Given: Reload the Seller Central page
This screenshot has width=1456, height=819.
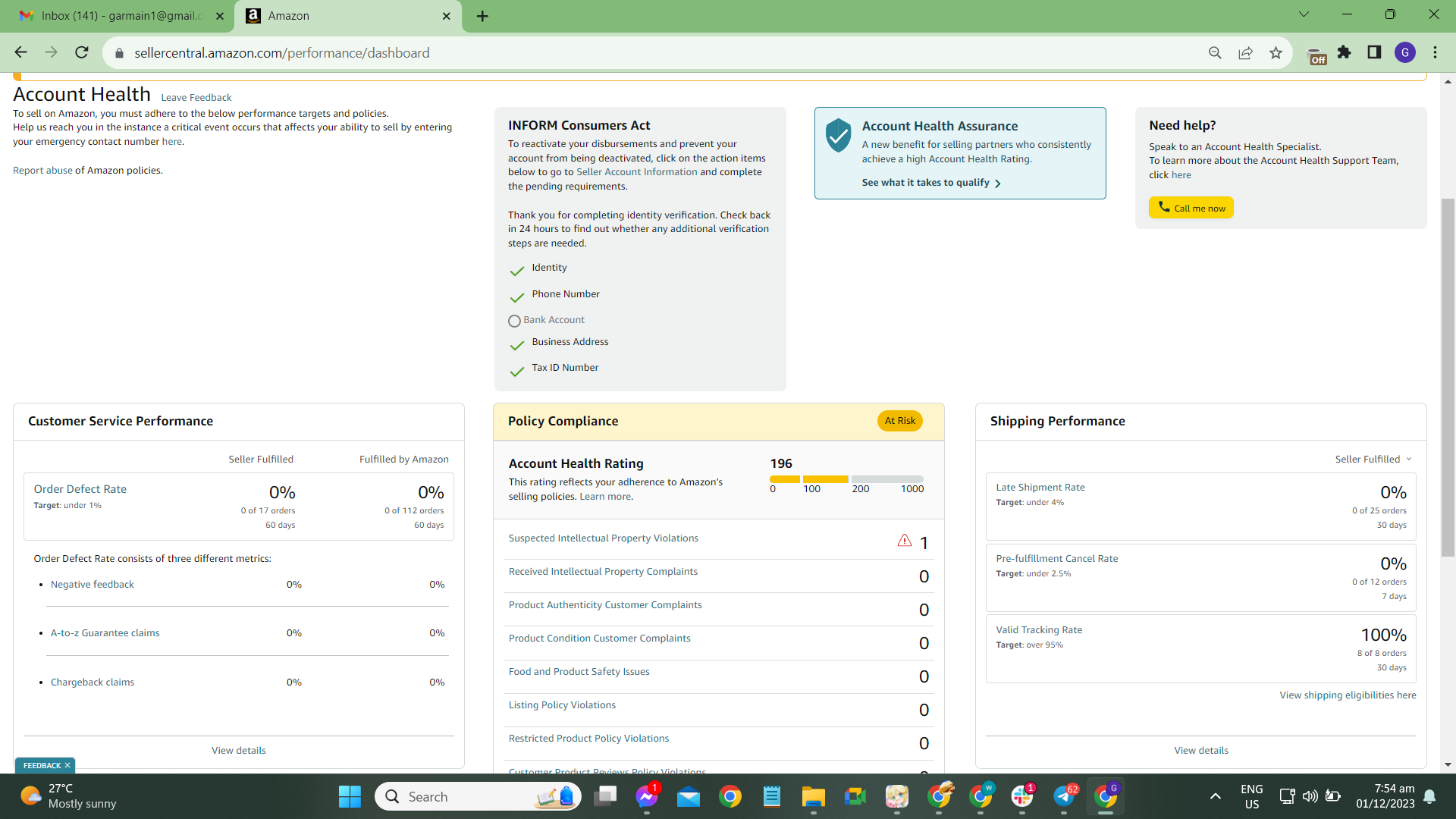Looking at the screenshot, I should pos(82,52).
